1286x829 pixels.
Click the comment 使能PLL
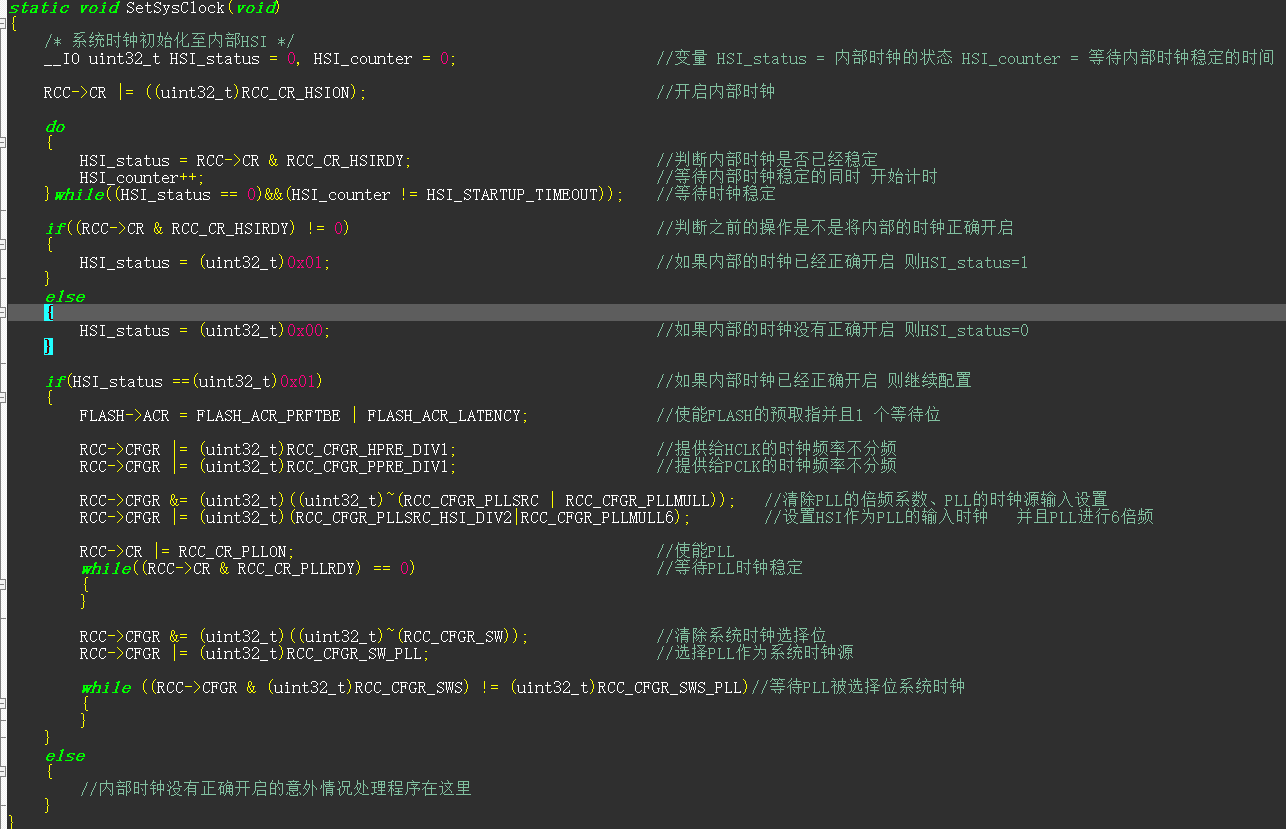coord(696,551)
